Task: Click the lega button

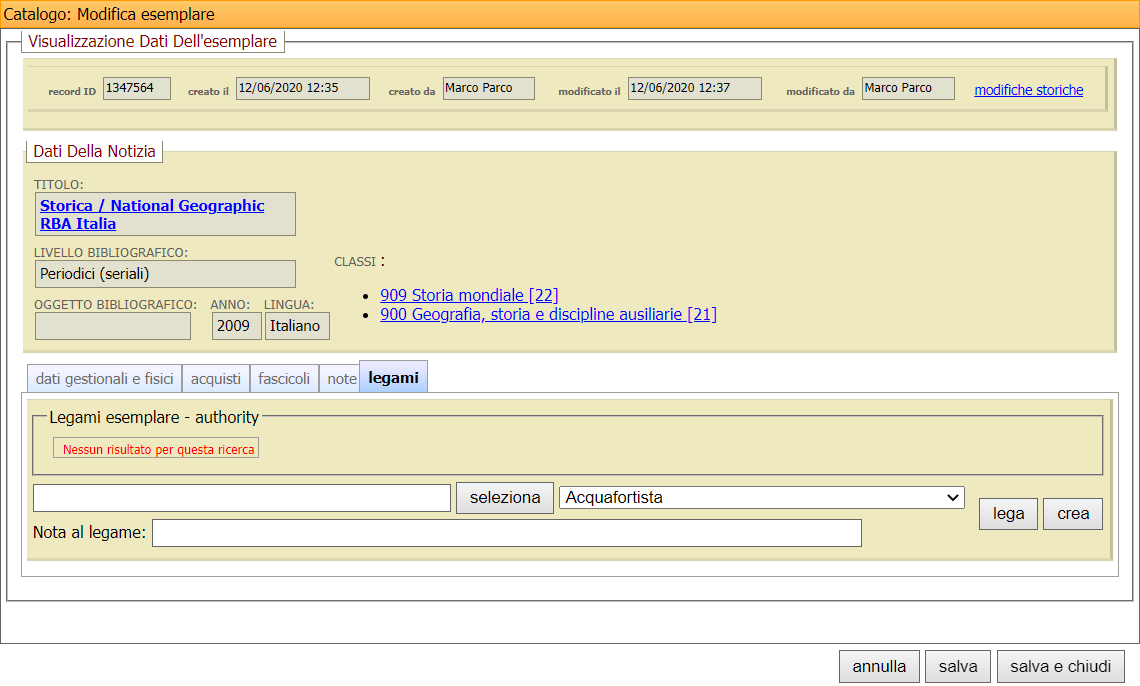Action: (1008, 514)
